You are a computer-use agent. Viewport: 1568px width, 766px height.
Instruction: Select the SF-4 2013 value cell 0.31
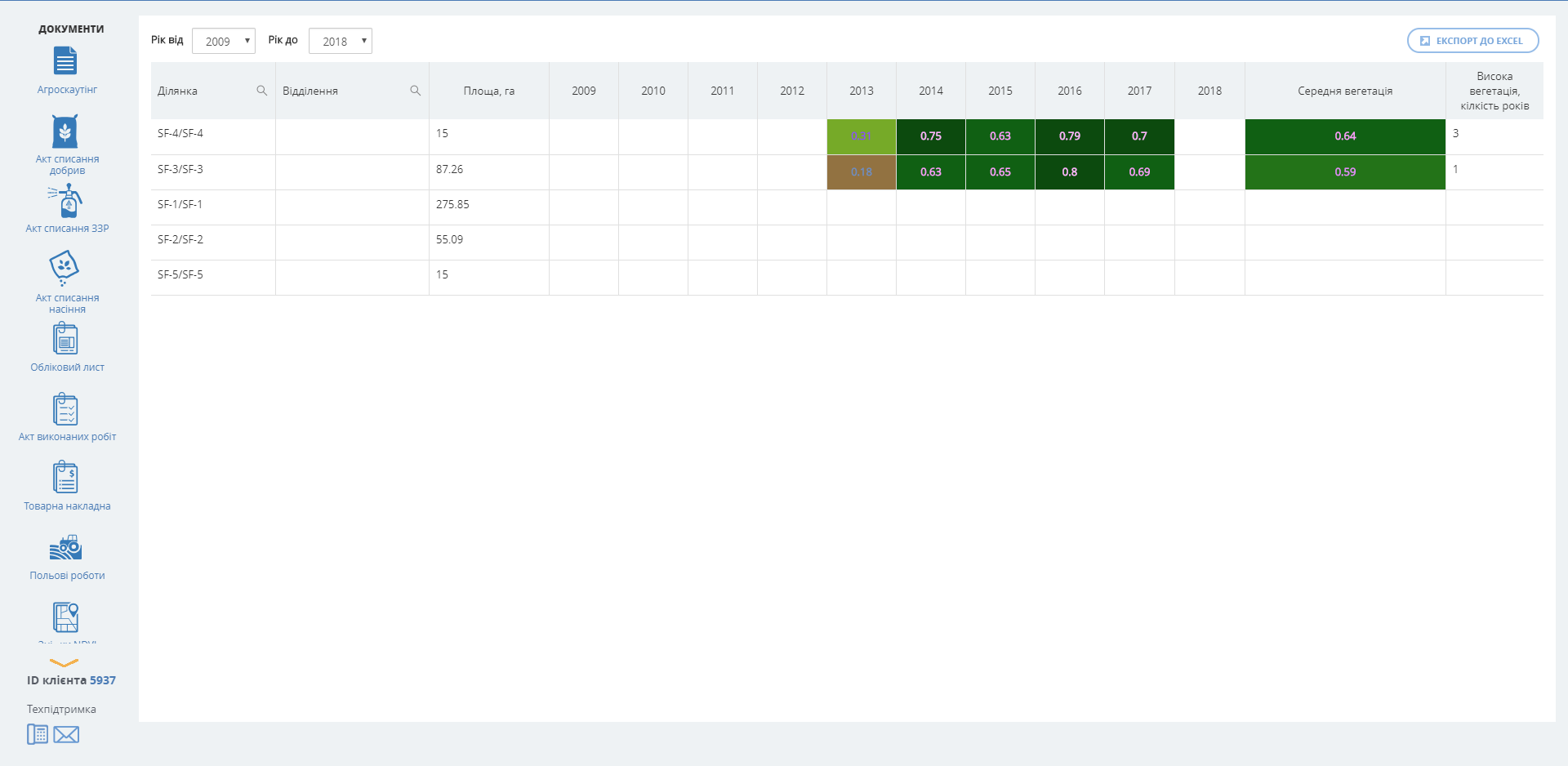(x=861, y=136)
